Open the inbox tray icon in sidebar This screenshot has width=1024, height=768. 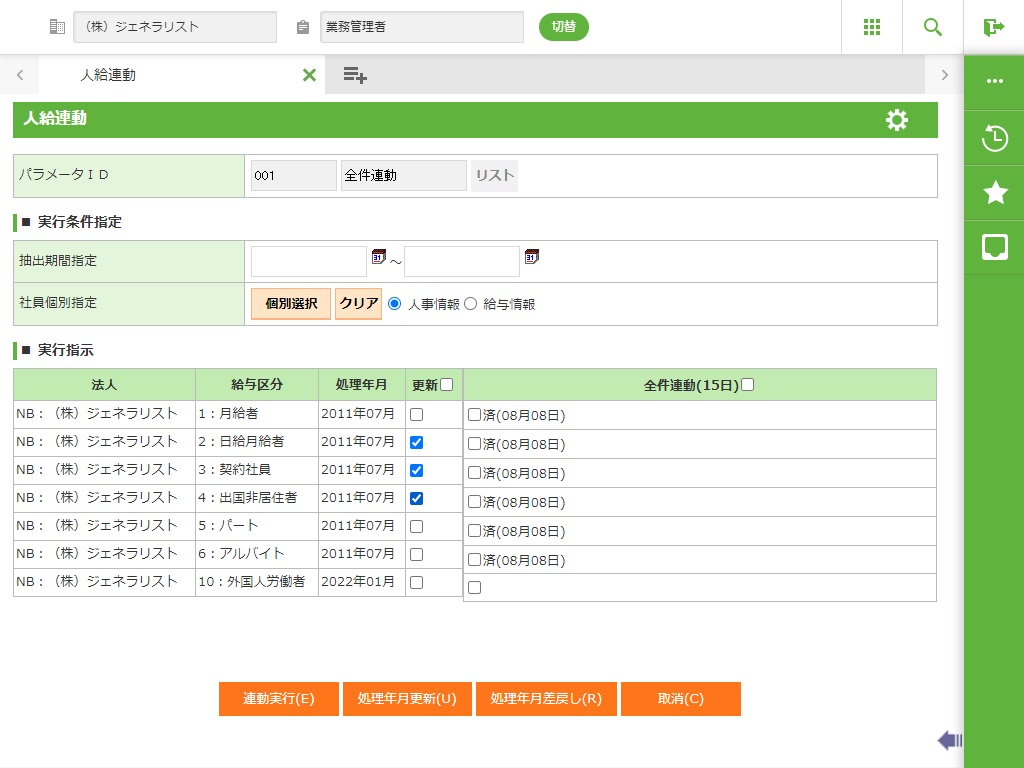pyautogui.click(x=994, y=247)
